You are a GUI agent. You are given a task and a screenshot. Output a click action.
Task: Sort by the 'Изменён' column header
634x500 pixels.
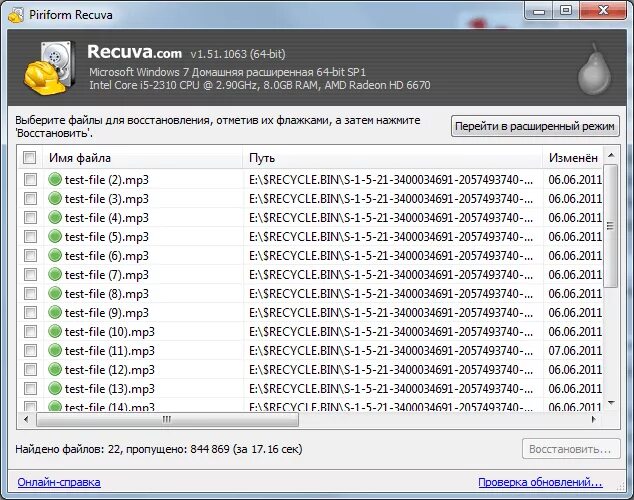point(573,158)
